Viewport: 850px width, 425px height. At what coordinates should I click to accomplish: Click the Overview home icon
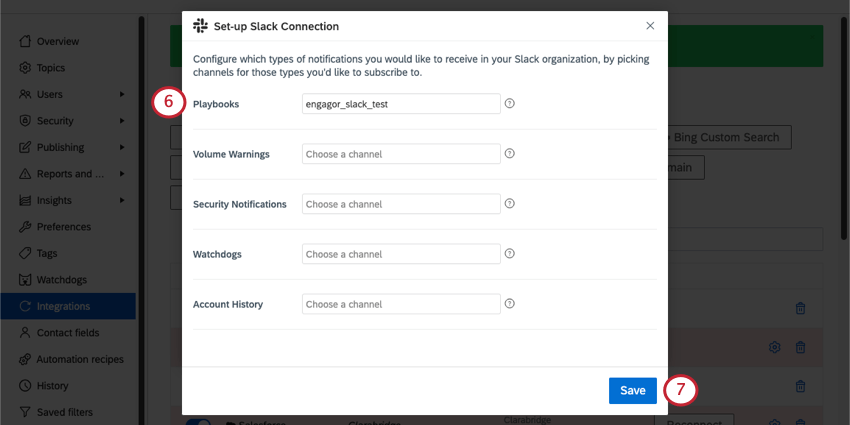pos(25,41)
